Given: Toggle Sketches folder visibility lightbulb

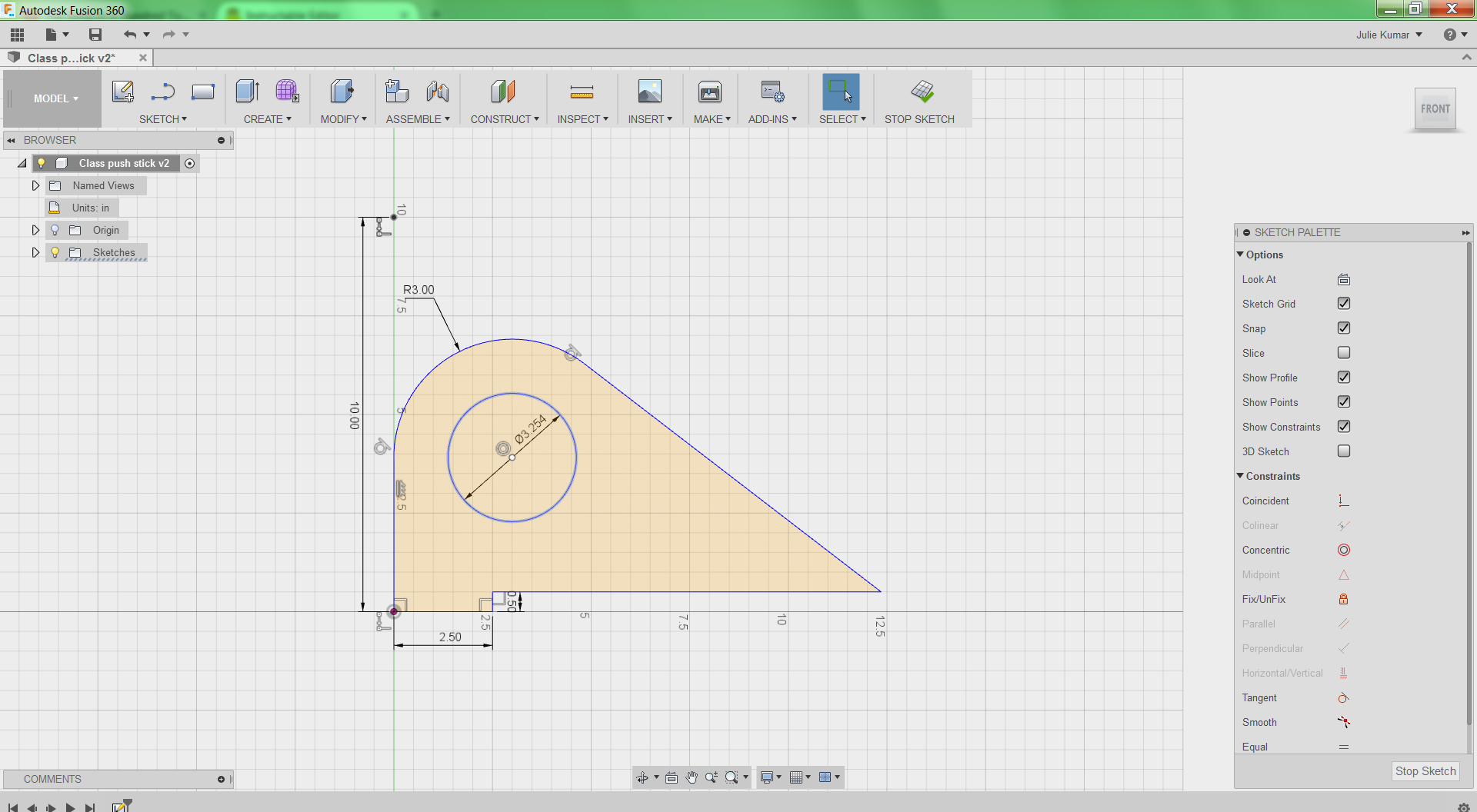Looking at the screenshot, I should tap(55, 252).
